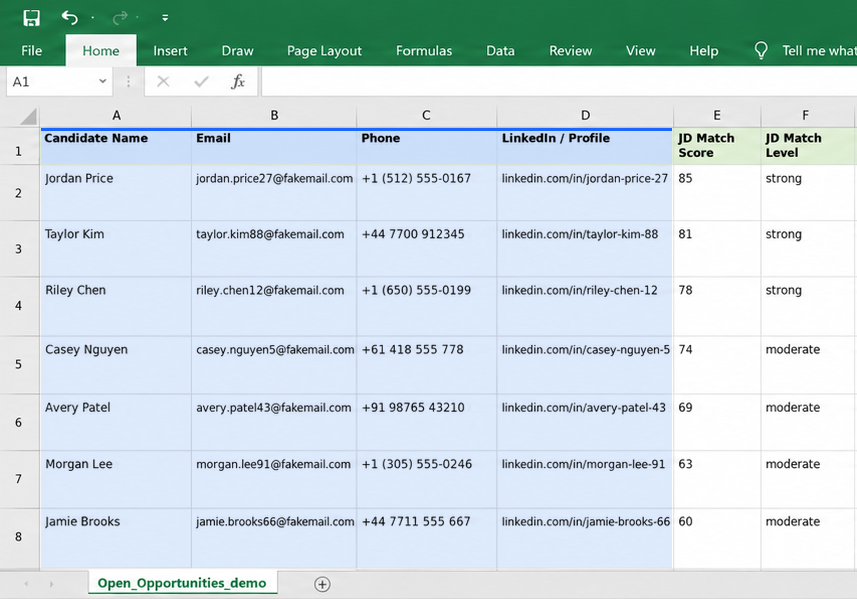The image size is (857, 599).
Task: Open Customize Quick Access Toolbar dropdown
Action: (165, 18)
